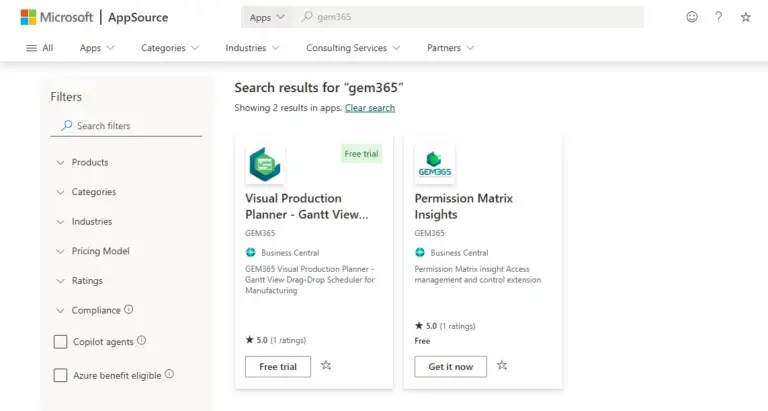Viewport: 768px width, 411px height.
Task: Expand the Ratings filter section
Action: [86, 281]
